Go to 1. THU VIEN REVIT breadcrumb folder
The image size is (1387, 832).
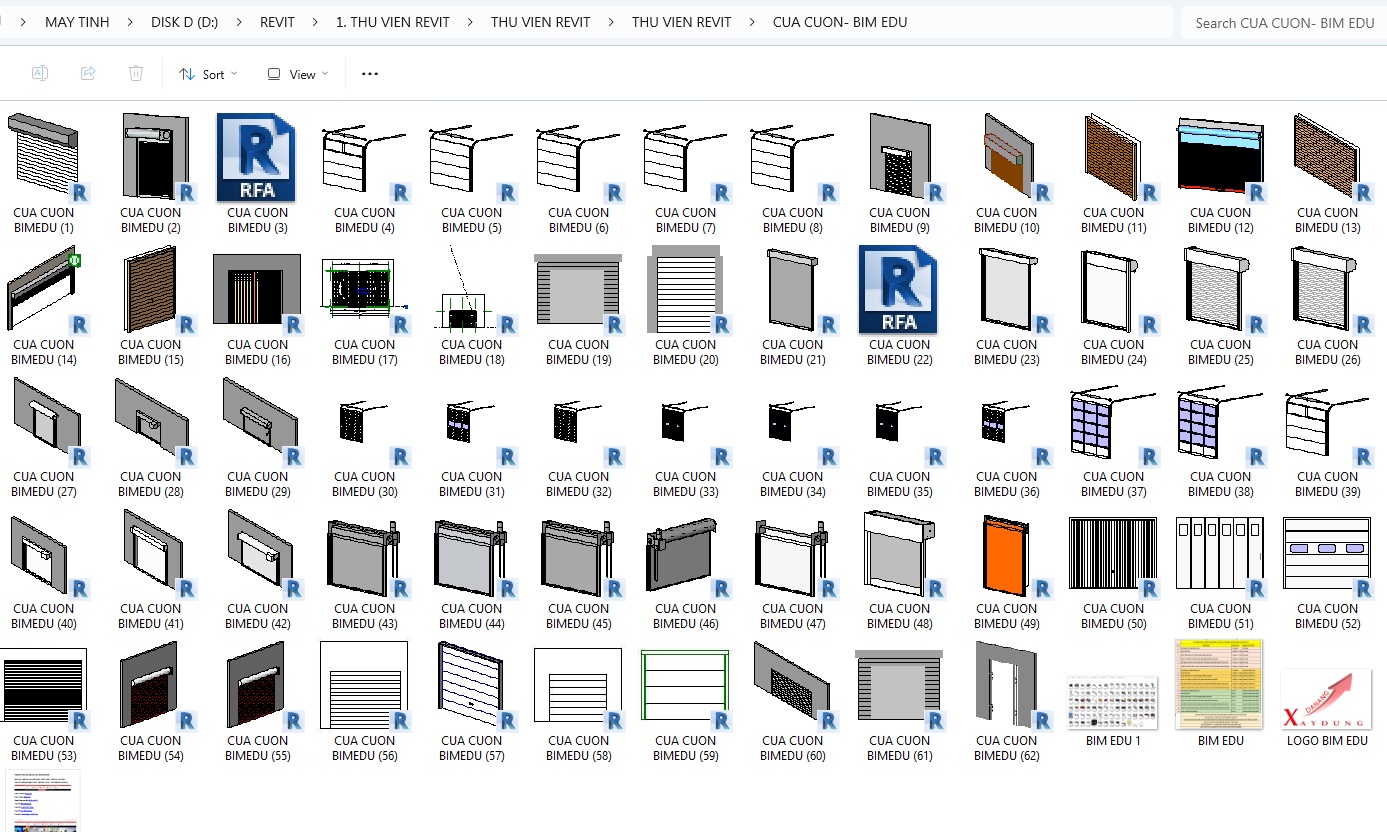[x=392, y=22]
